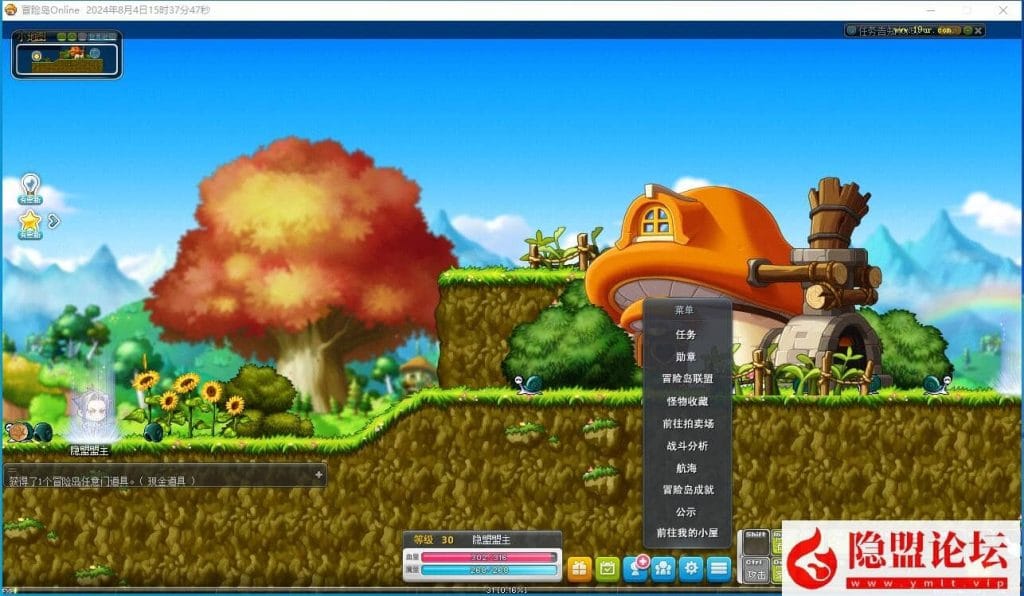
Task: Click the lightbulb notification icon
Action: point(30,187)
